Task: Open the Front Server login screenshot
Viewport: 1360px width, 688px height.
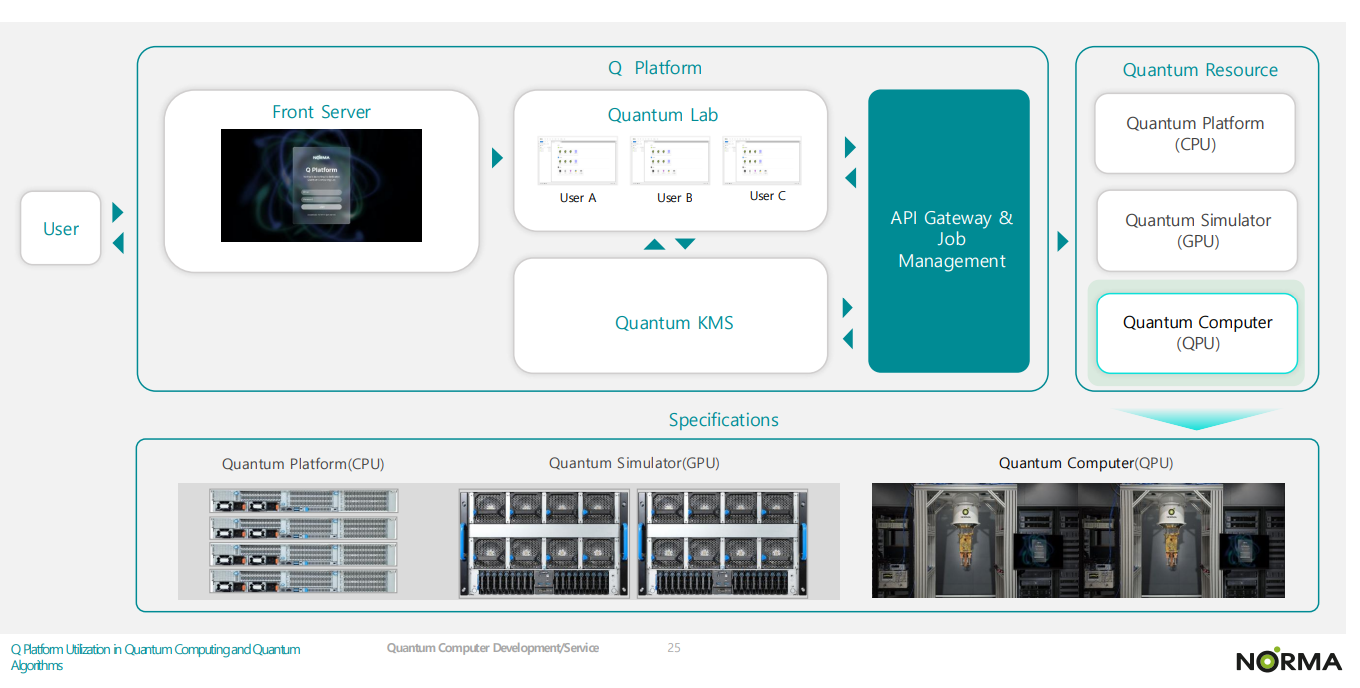Action: (321, 186)
